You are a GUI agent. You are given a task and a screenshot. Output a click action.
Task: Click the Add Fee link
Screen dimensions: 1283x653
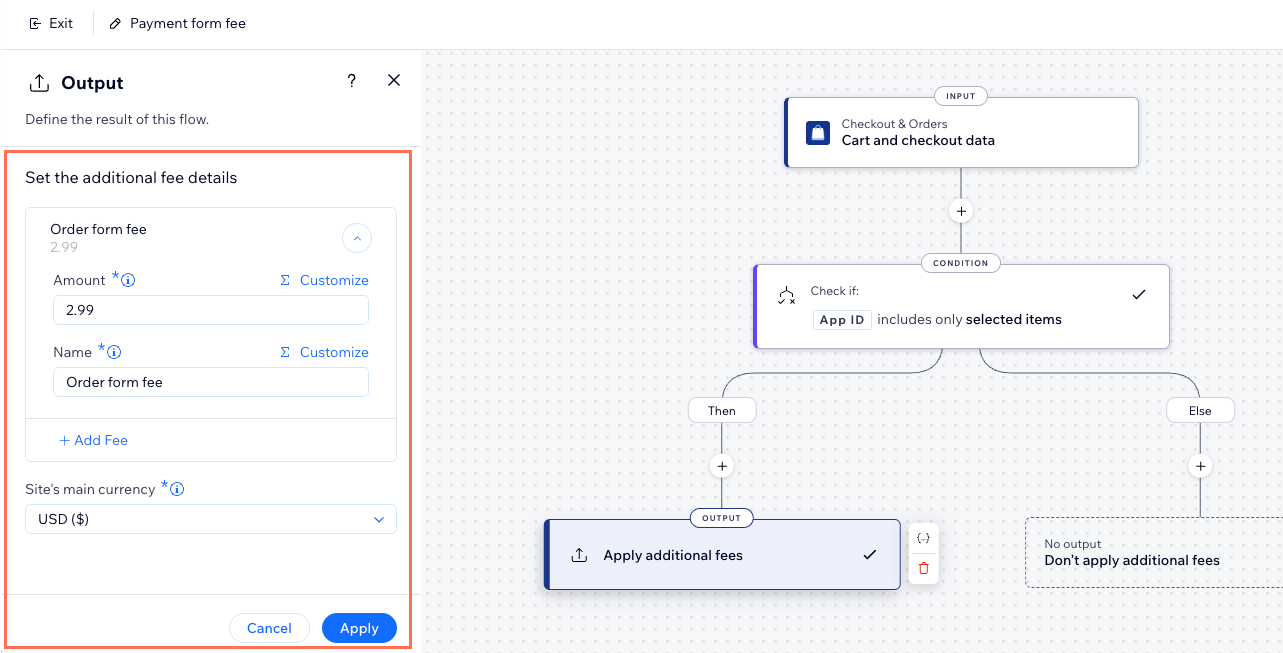pyautogui.click(x=93, y=440)
